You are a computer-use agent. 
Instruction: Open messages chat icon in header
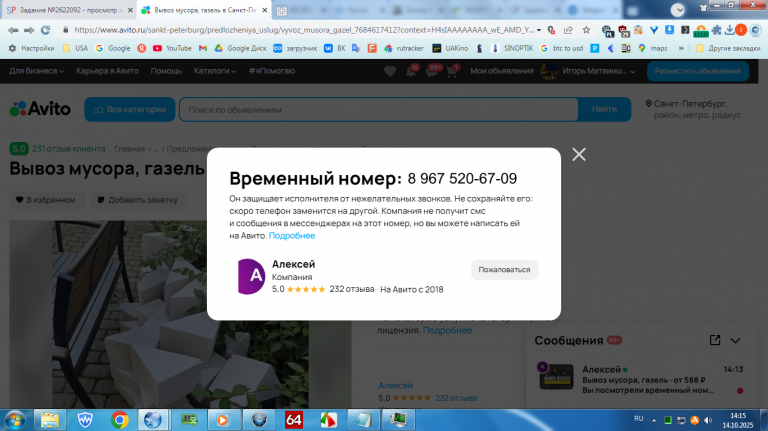coord(432,72)
